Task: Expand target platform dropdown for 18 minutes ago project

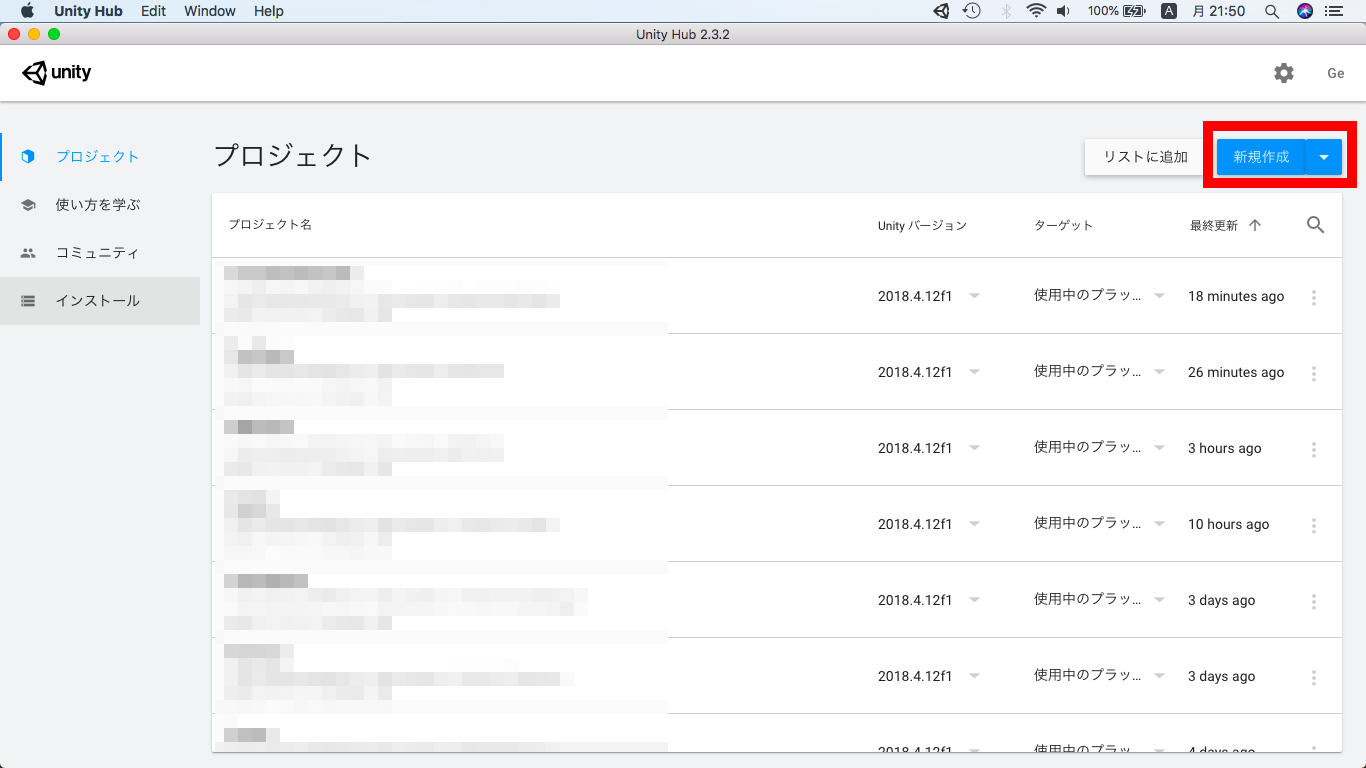Action: [x=1159, y=296]
